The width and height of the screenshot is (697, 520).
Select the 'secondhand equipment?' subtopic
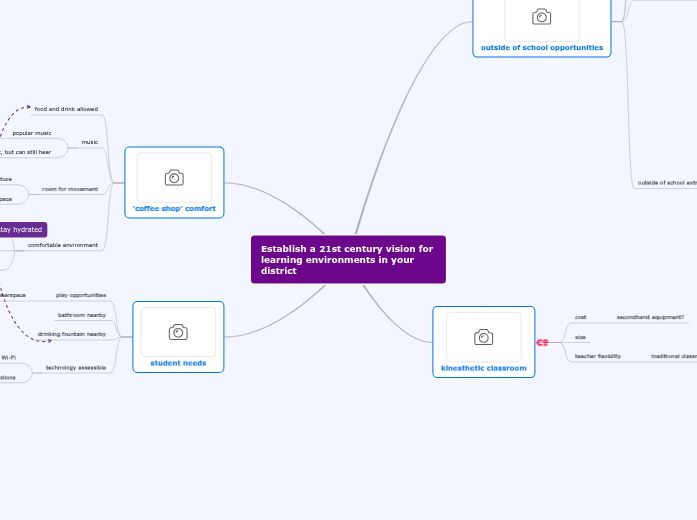[x=650, y=317]
